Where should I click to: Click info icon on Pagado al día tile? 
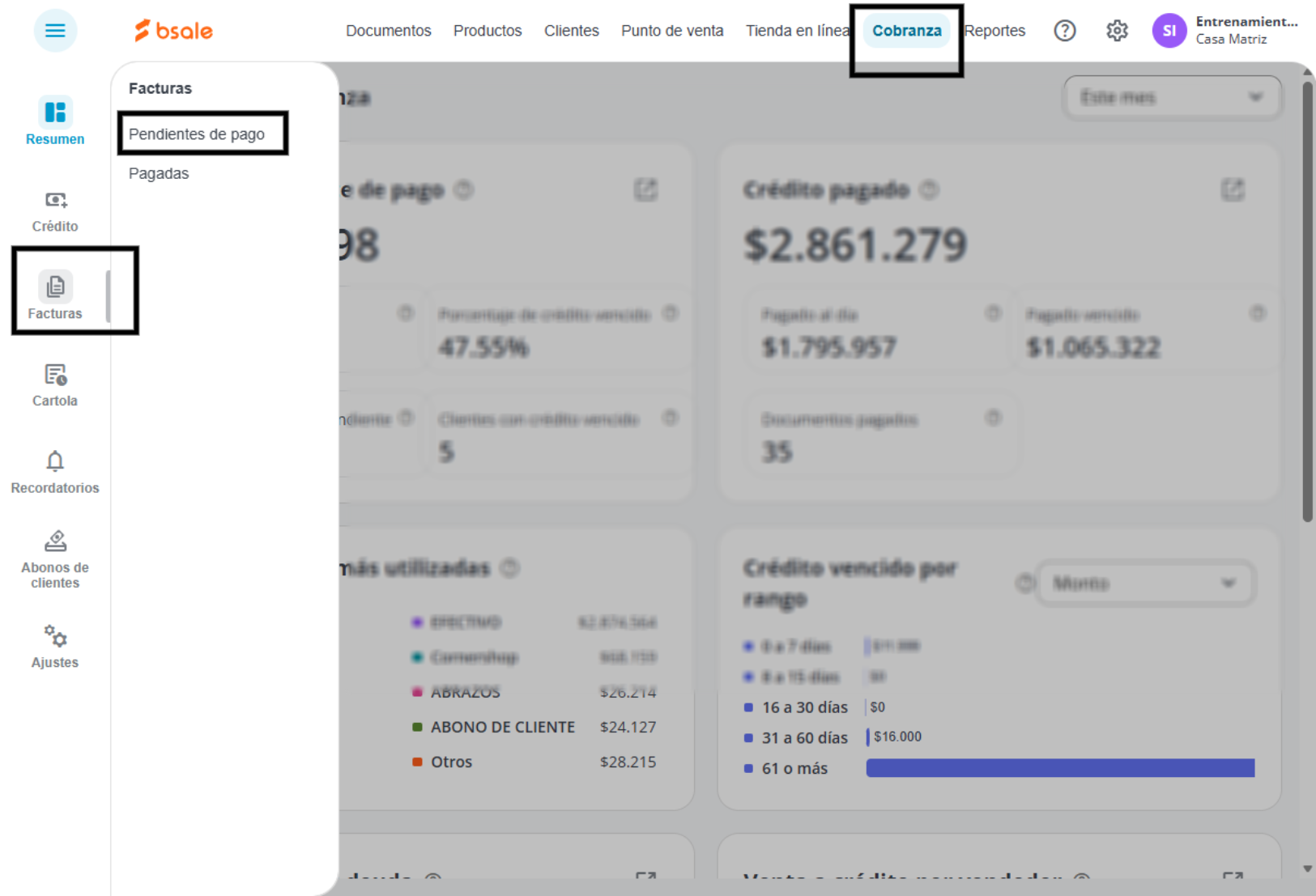pos(993,313)
